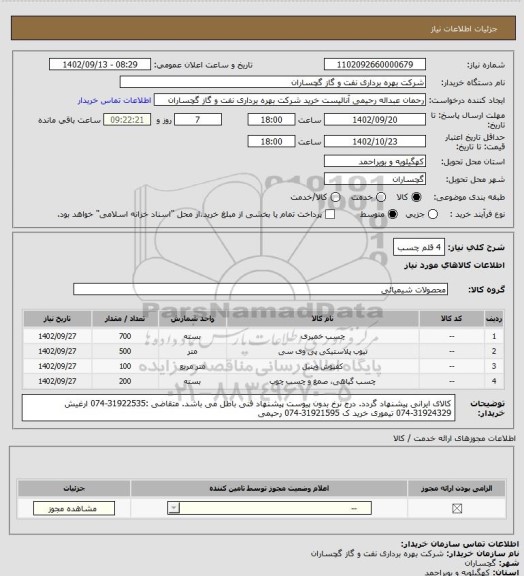The image size is (524, 576).
Task: Open the permit status dropdown arrow
Action: point(173,508)
